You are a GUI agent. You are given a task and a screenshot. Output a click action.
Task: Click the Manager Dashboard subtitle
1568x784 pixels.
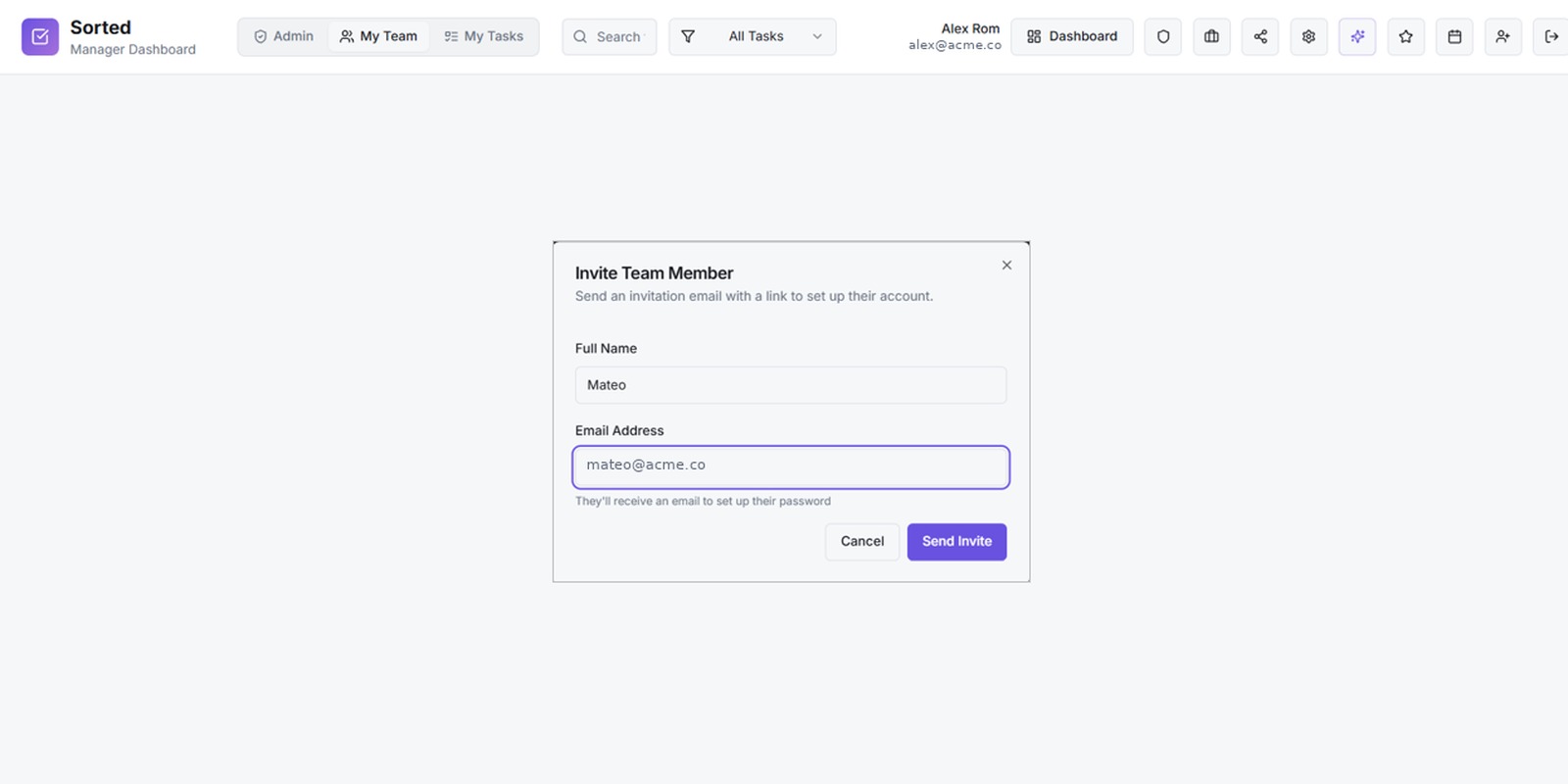point(133,49)
